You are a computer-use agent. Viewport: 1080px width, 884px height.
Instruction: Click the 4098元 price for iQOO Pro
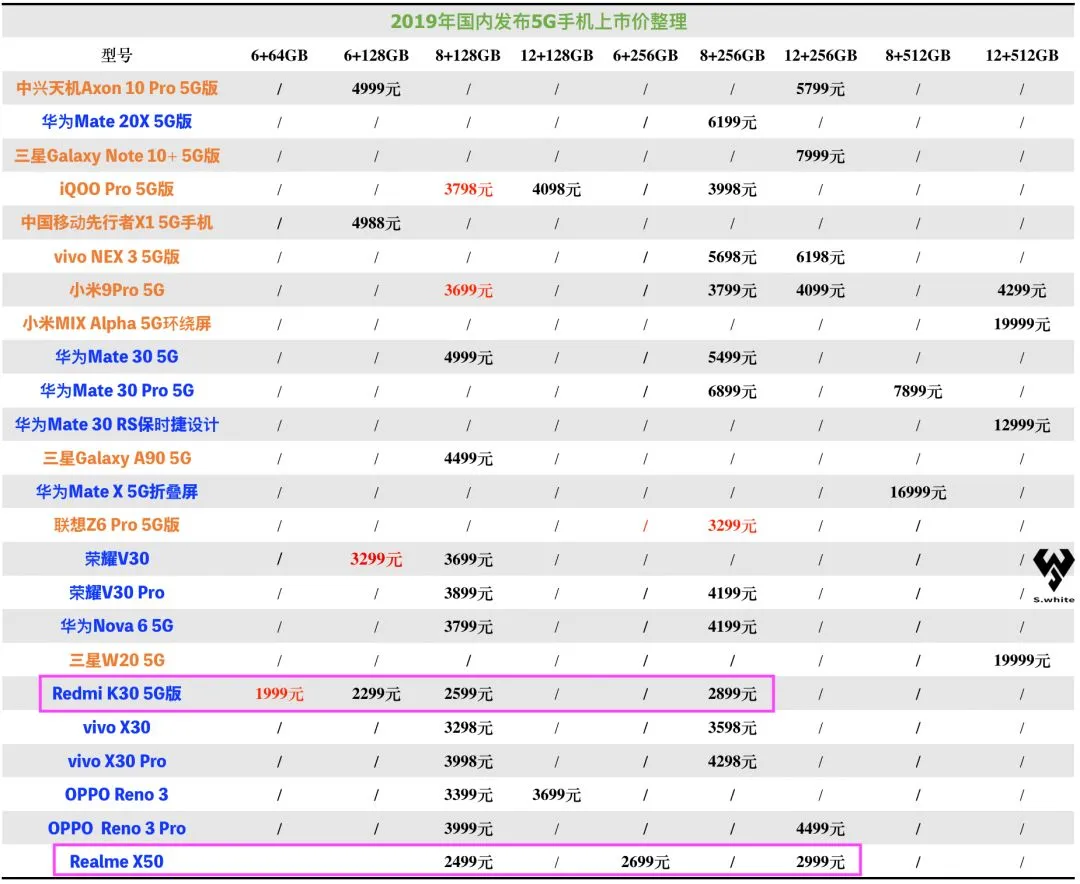coord(557,189)
